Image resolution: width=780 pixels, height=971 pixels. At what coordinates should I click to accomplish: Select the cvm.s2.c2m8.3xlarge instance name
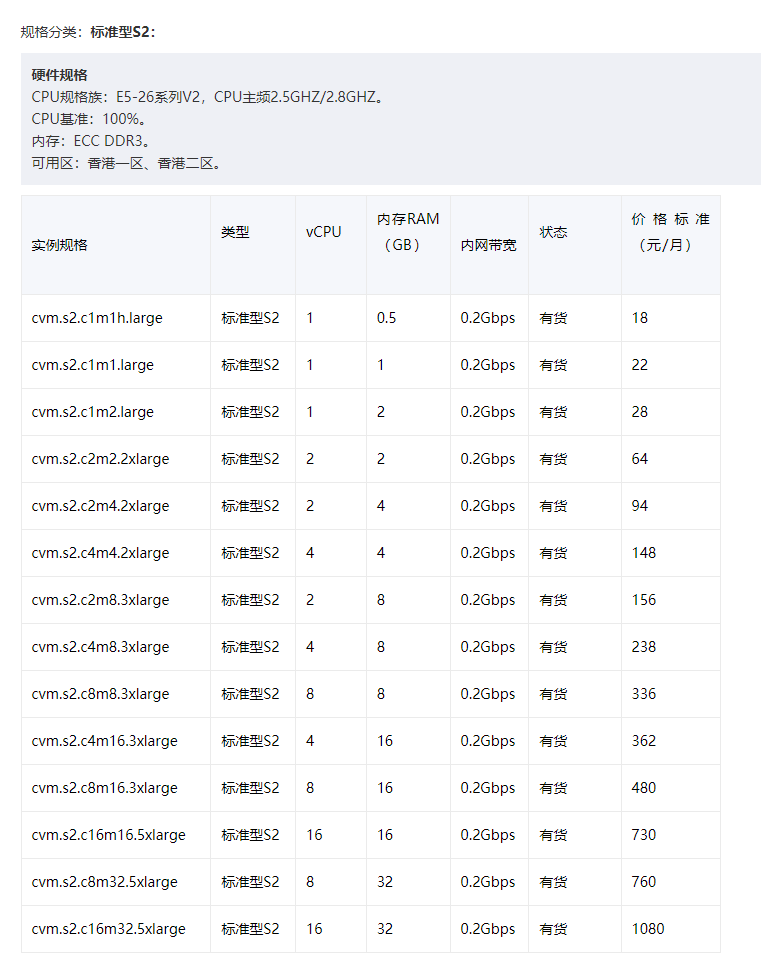pyautogui.click(x=100, y=601)
